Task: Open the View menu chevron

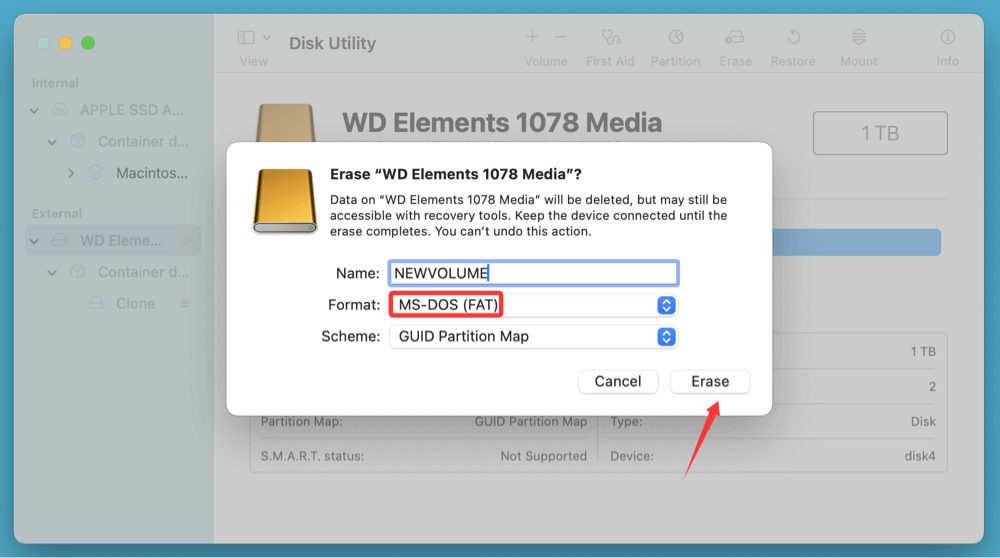Action: point(267,38)
